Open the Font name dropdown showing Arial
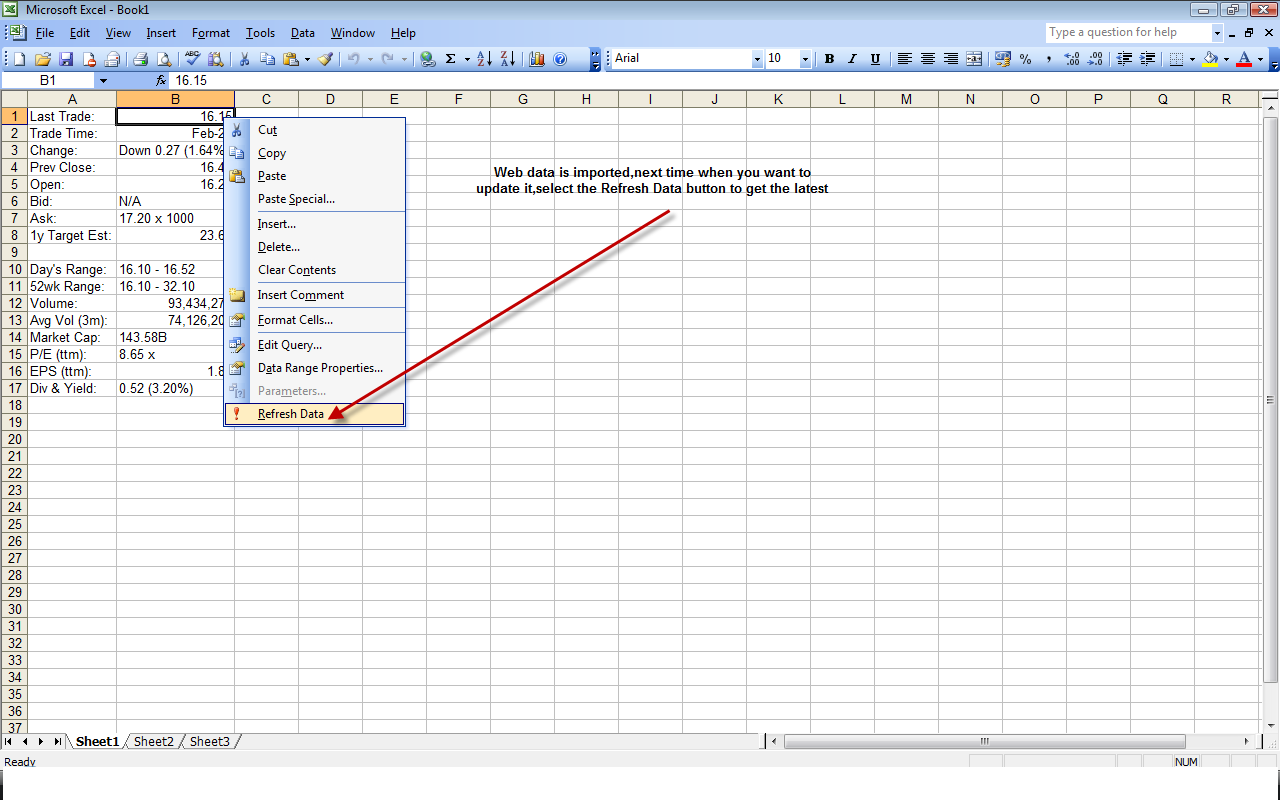The image size is (1280, 800). 757,59
